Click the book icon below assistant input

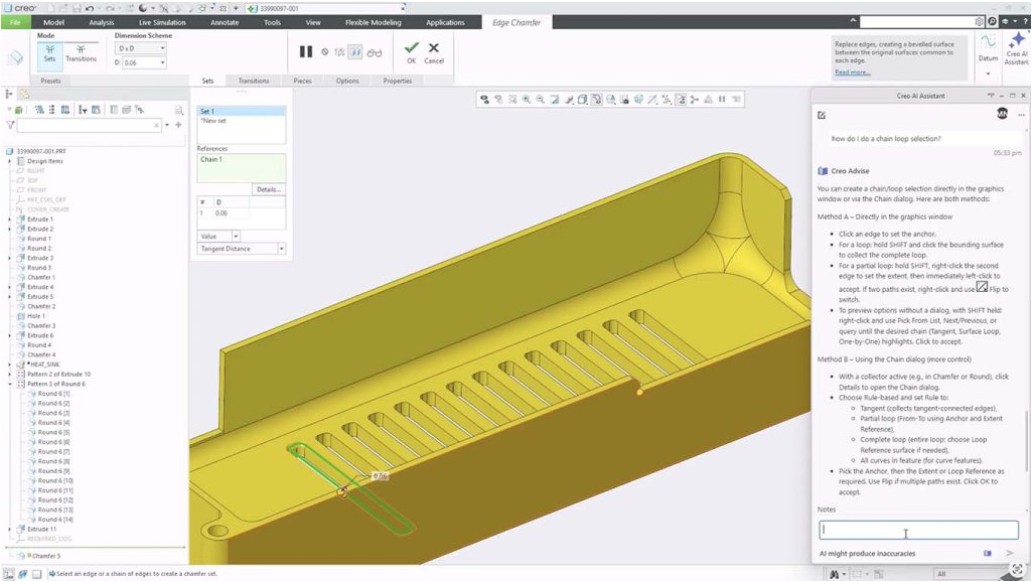tap(987, 553)
